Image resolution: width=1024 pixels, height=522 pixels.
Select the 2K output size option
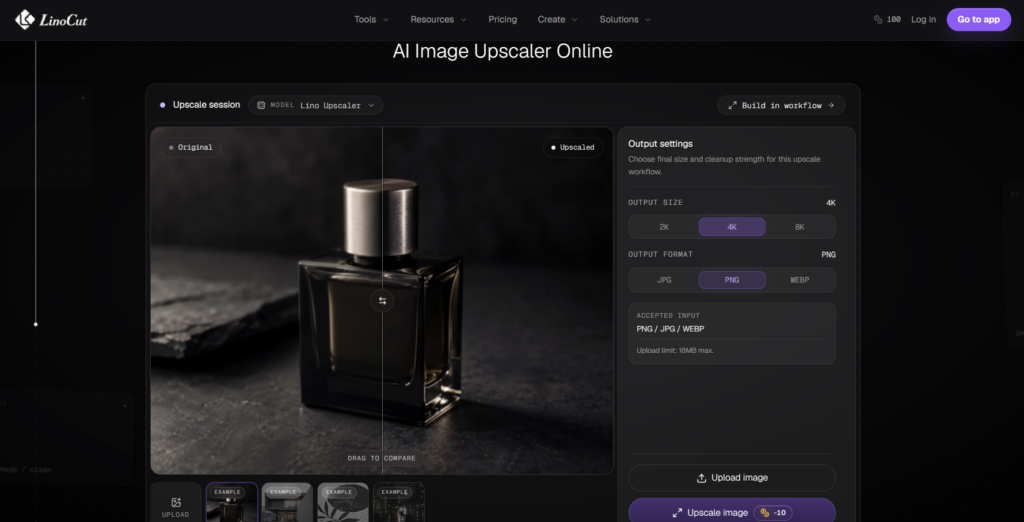(x=664, y=227)
